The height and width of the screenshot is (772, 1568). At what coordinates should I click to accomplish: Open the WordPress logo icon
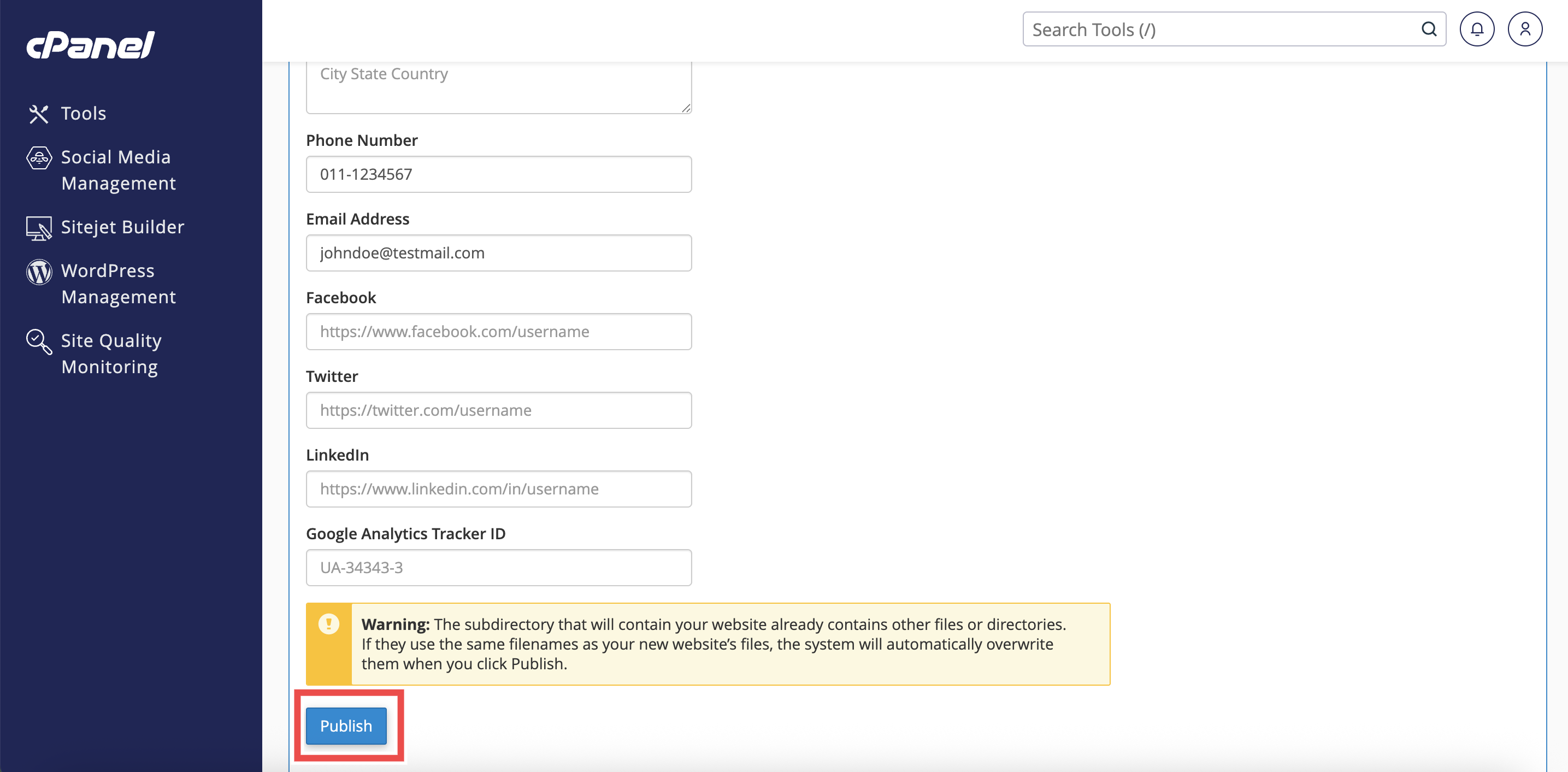39,272
